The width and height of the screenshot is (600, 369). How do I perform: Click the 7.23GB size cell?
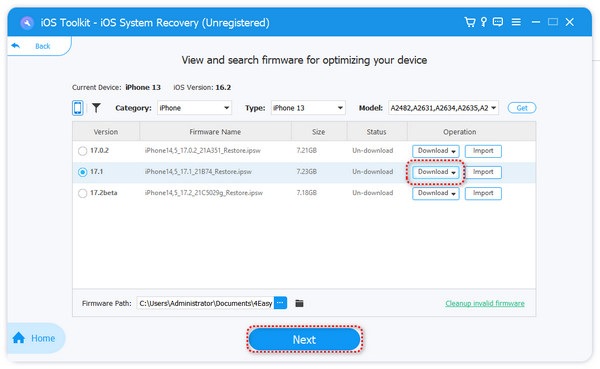coord(307,171)
